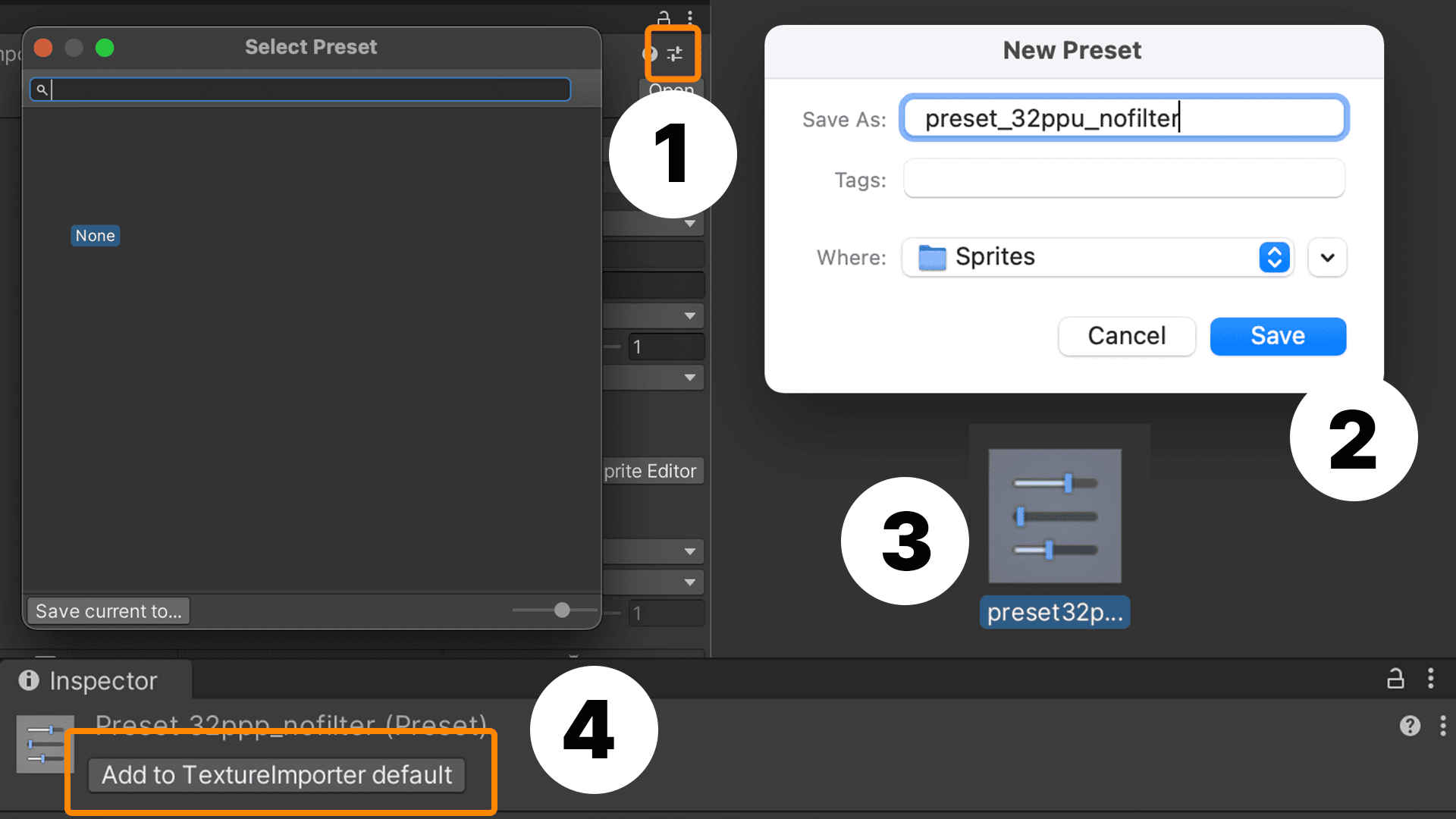The width and height of the screenshot is (1456, 819).
Task: Click the Inspector tab info icon
Action: pos(29,680)
